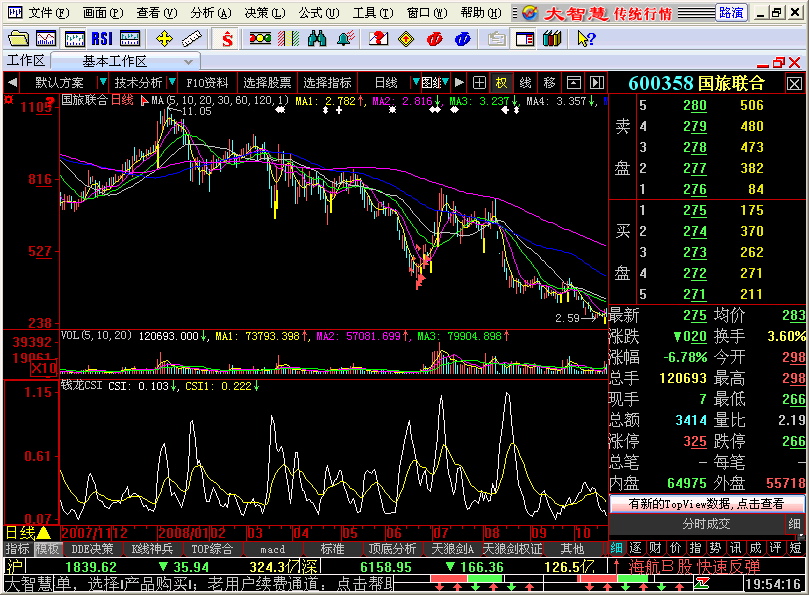Click the window layout panel icon
The image size is (809, 595).
525,39
